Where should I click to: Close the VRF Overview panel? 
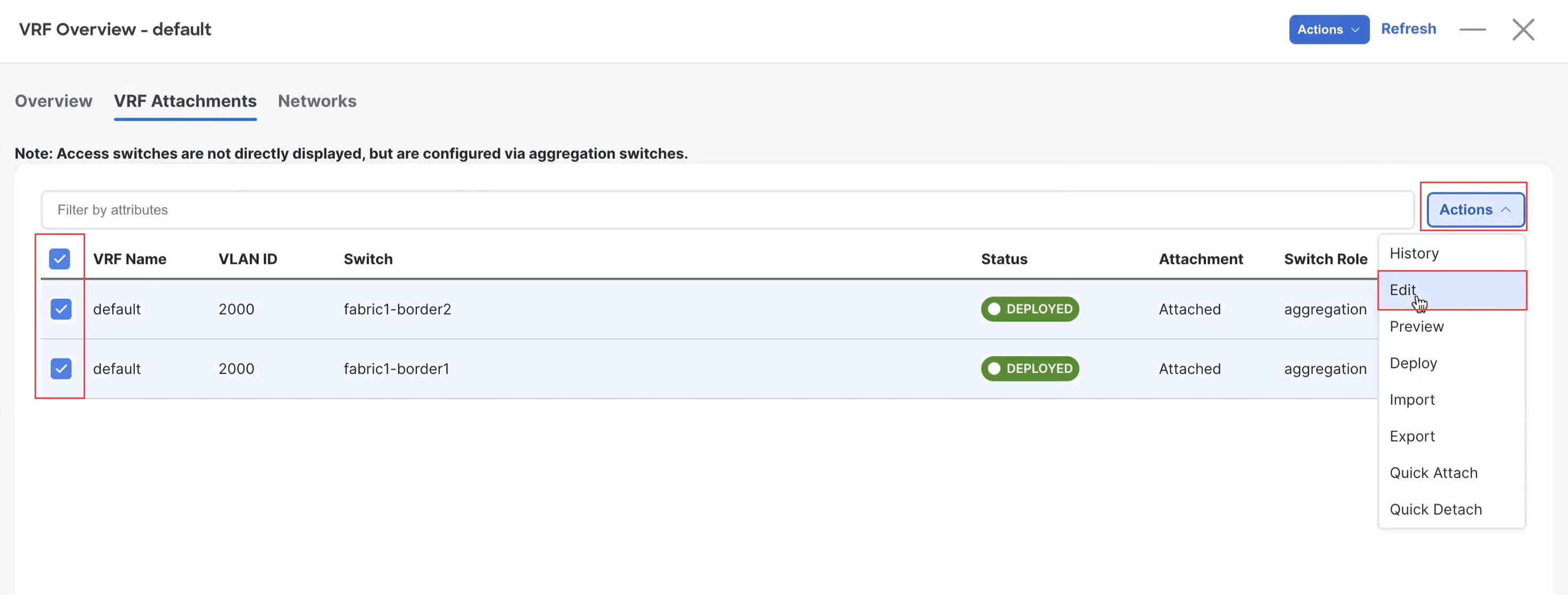click(x=1523, y=29)
